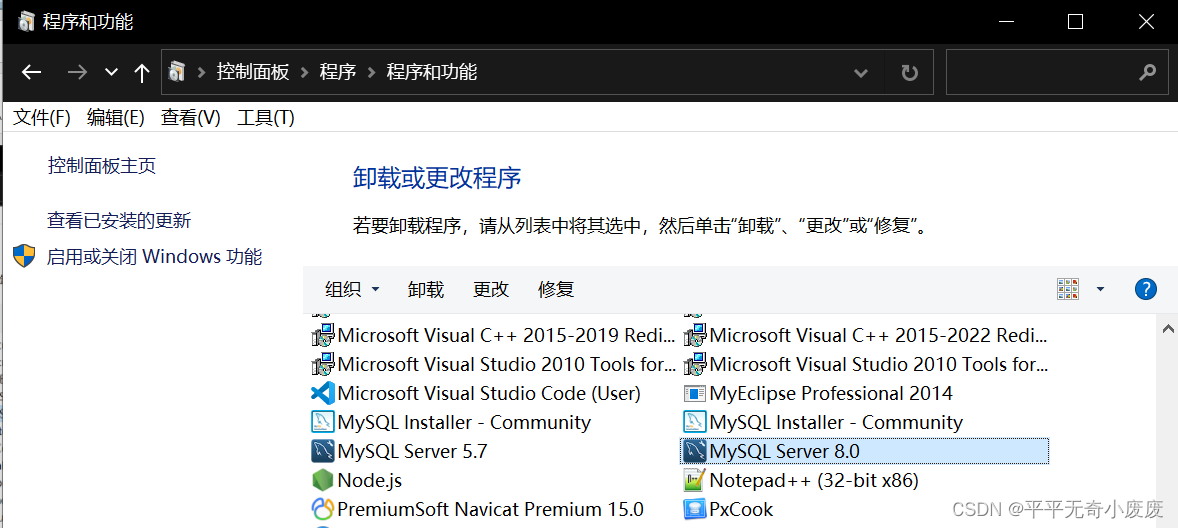Open the 文件(F) menu
This screenshot has height=528, width=1178.
[x=42, y=117]
